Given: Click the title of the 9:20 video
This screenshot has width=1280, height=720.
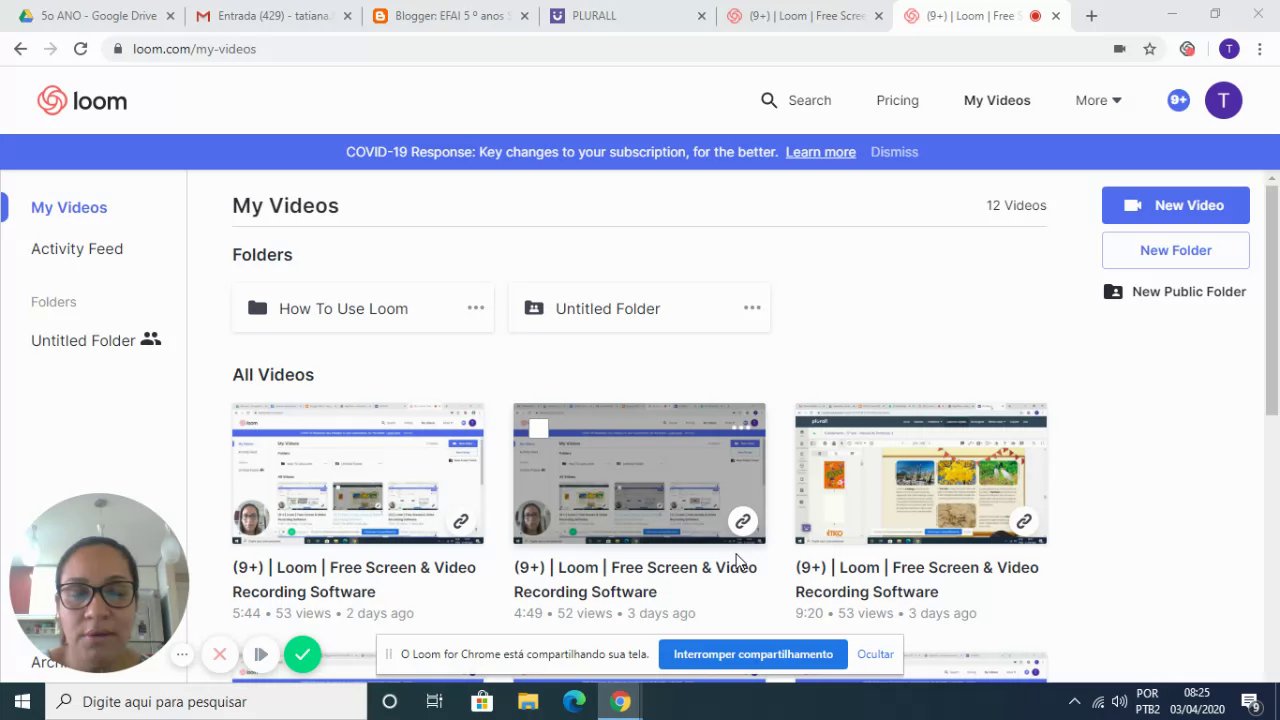Looking at the screenshot, I should pyautogui.click(x=917, y=579).
